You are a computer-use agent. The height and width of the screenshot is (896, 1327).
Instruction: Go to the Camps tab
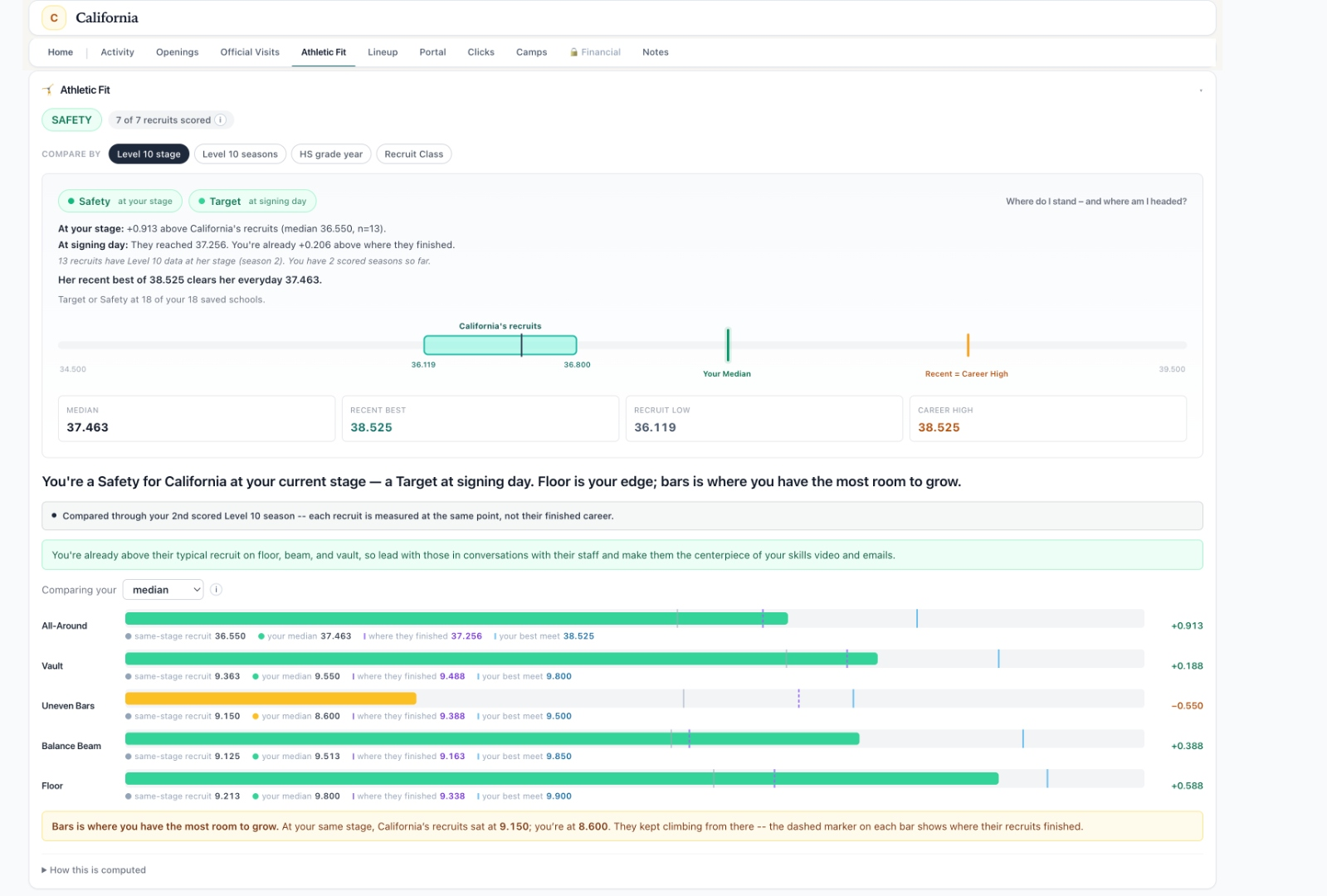click(x=531, y=52)
